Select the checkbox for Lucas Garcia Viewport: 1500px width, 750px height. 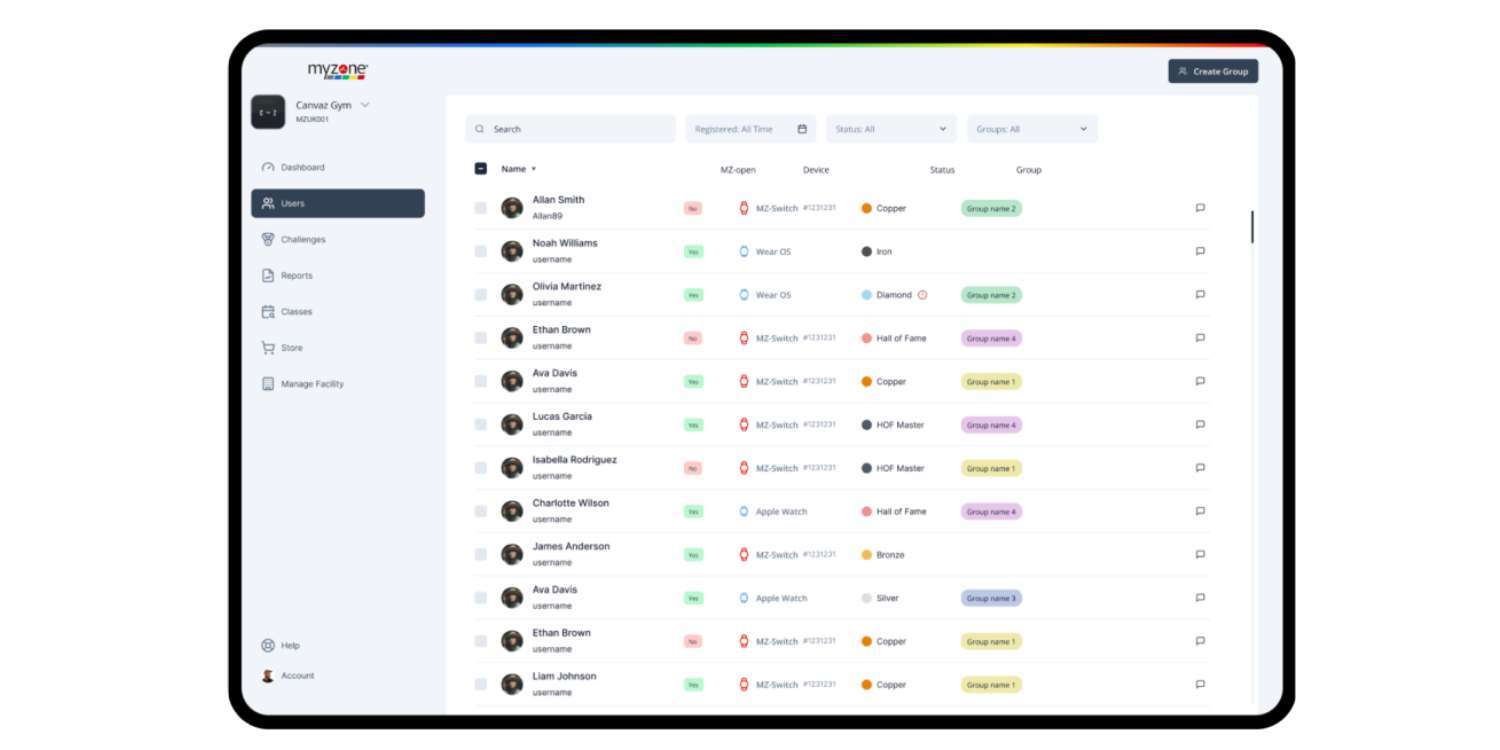pyautogui.click(x=481, y=425)
